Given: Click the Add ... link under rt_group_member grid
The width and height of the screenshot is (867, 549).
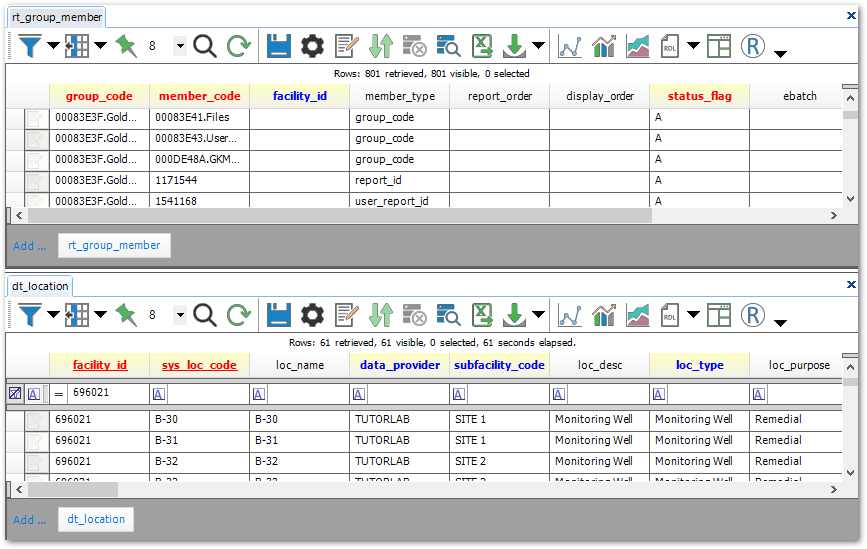Looking at the screenshot, I should point(29,246).
